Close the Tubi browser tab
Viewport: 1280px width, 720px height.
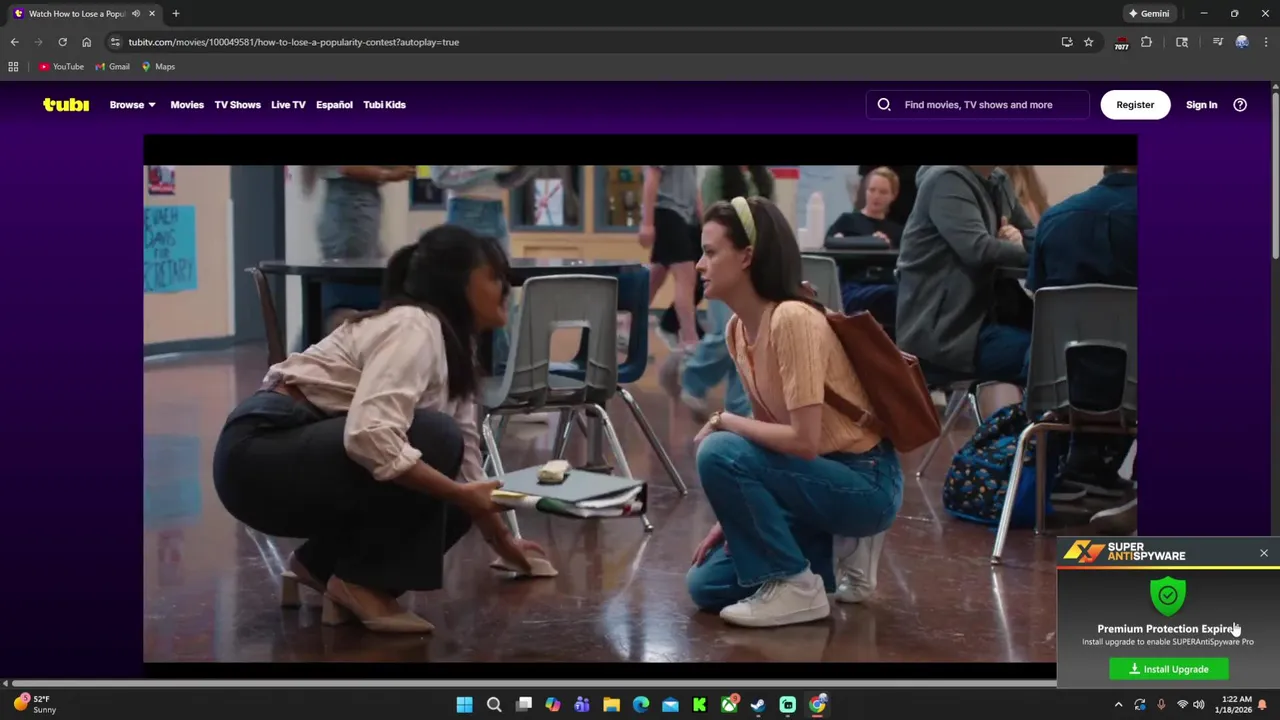point(152,14)
